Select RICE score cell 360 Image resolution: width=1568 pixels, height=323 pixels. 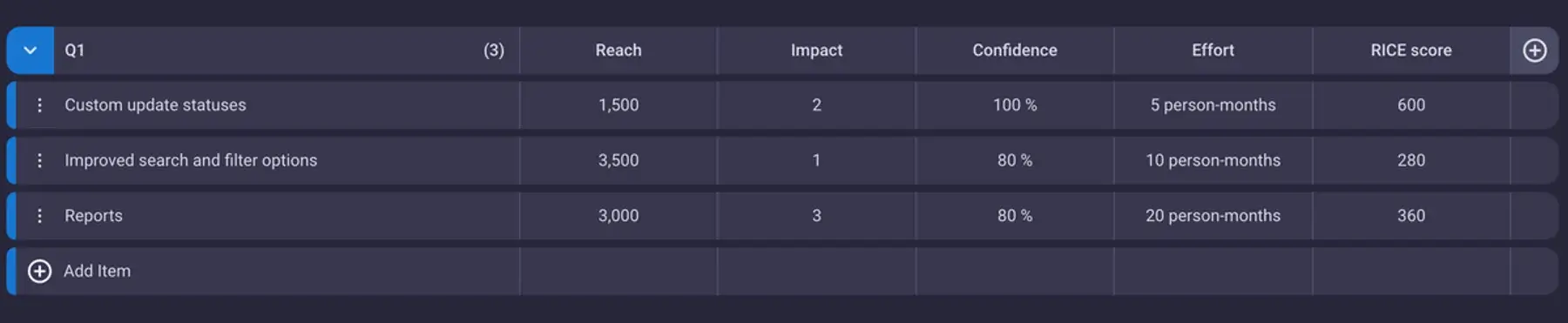(x=1411, y=216)
